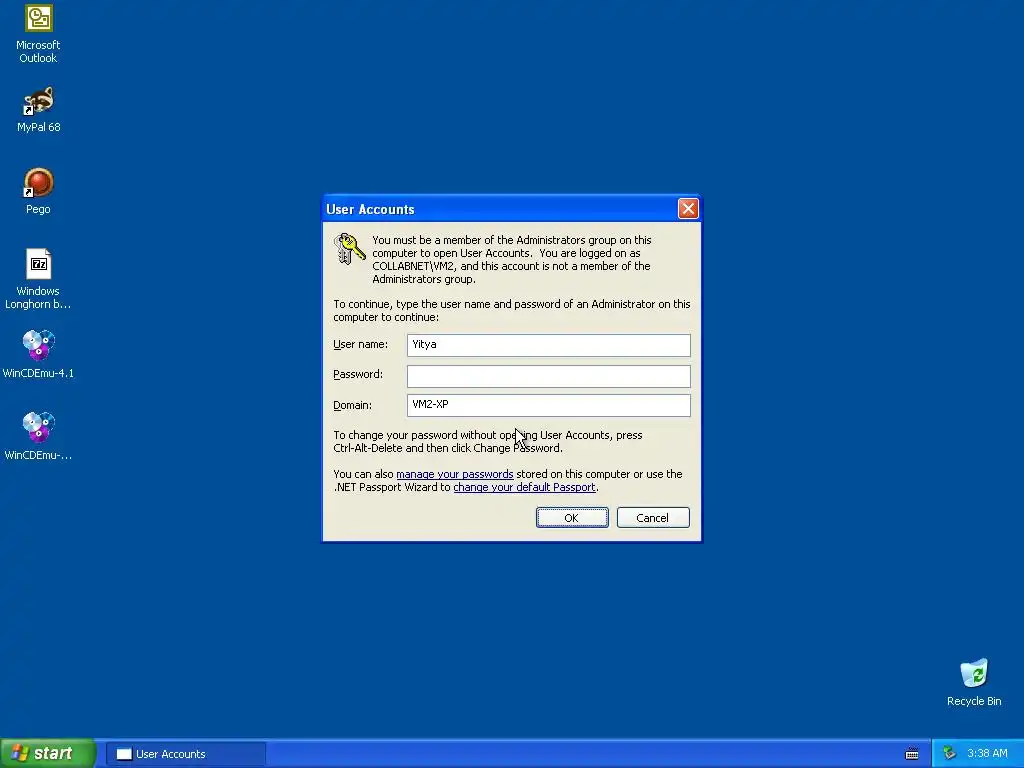The height and width of the screenshot is (768, 1024).
Task: Select the Pego desktop shortcut
Action: [38, 191]
